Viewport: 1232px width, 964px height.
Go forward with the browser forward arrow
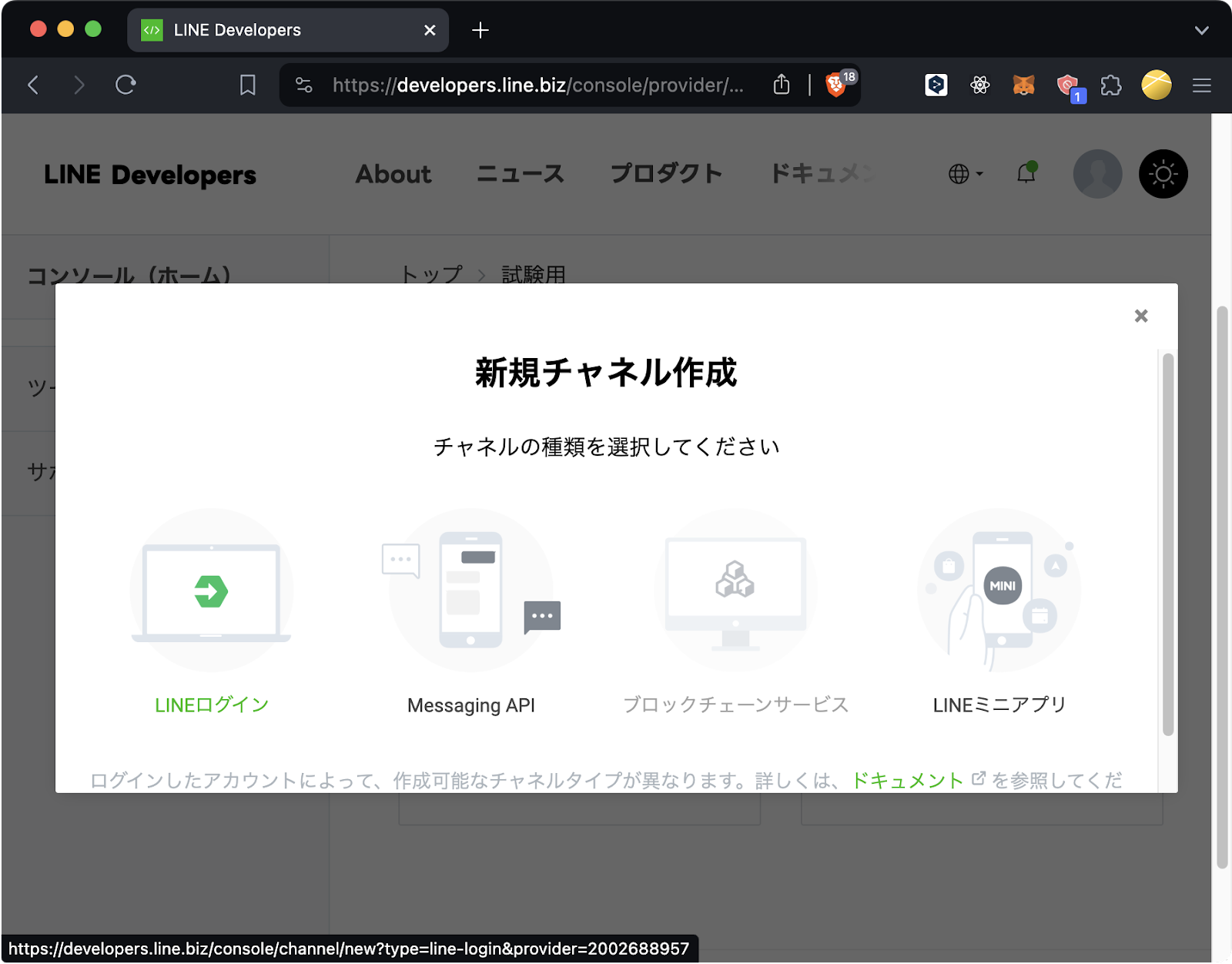[79, 85]
